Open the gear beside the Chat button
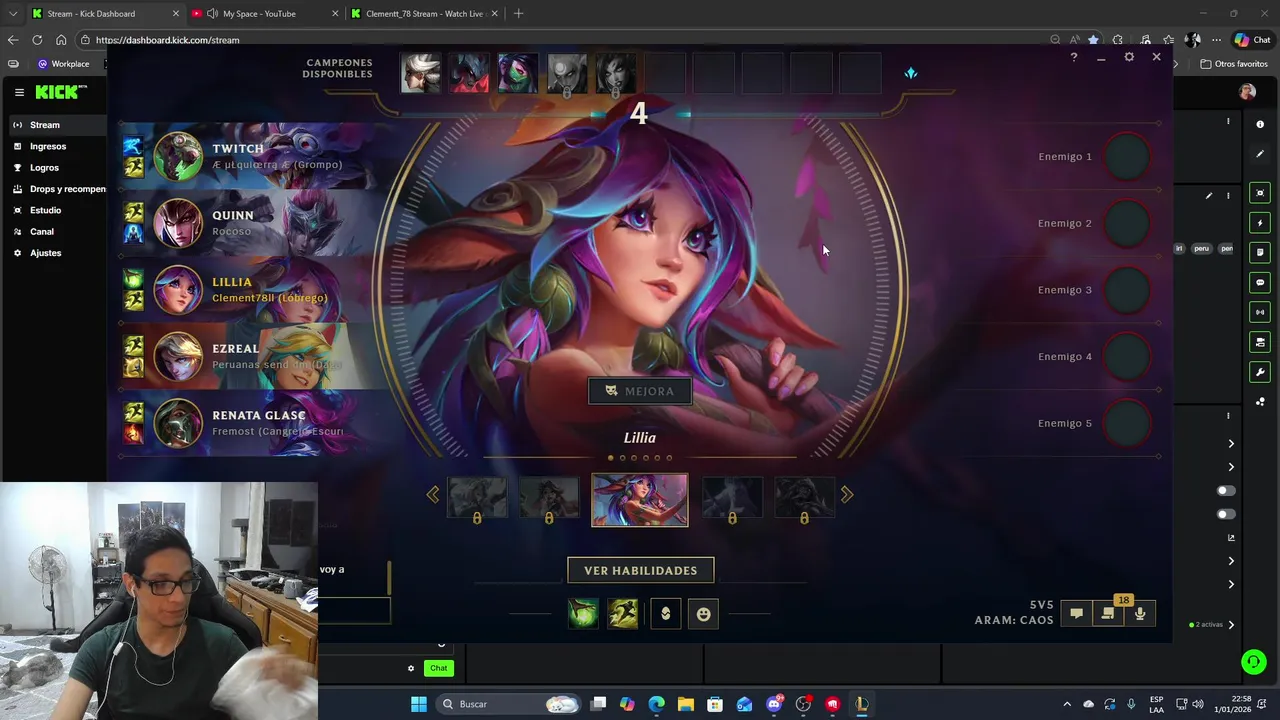Image resolution: width=1280 pixels, height=720 pixels. click(x=410, y=668)
